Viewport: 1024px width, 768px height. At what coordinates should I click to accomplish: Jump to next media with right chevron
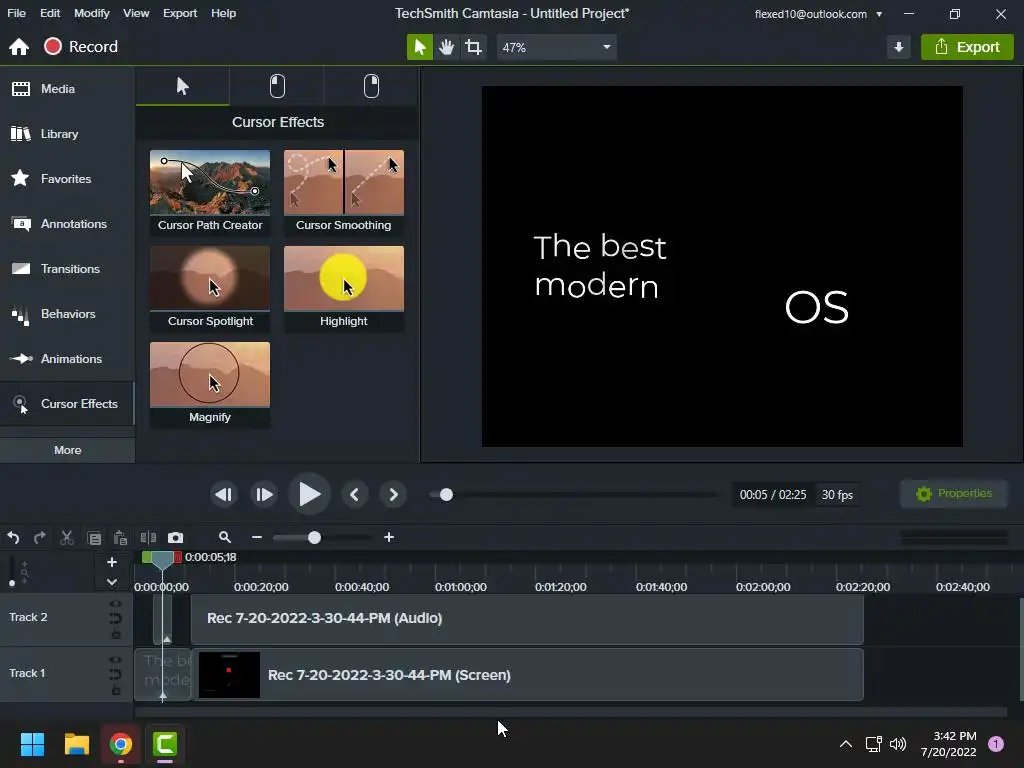point(393,494)
